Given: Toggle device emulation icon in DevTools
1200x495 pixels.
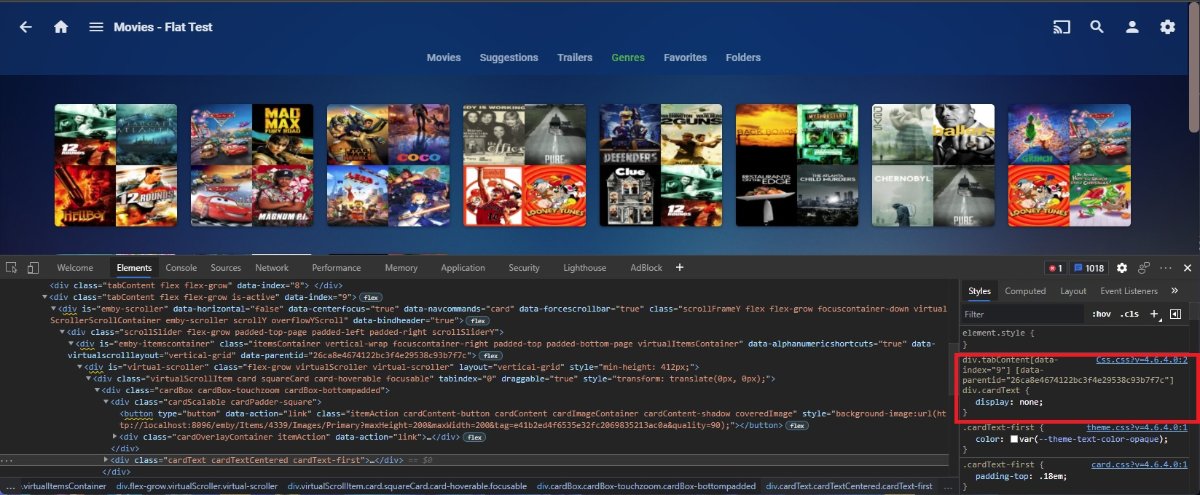Looking at the screenshot, I should click(x=33, y=268).
